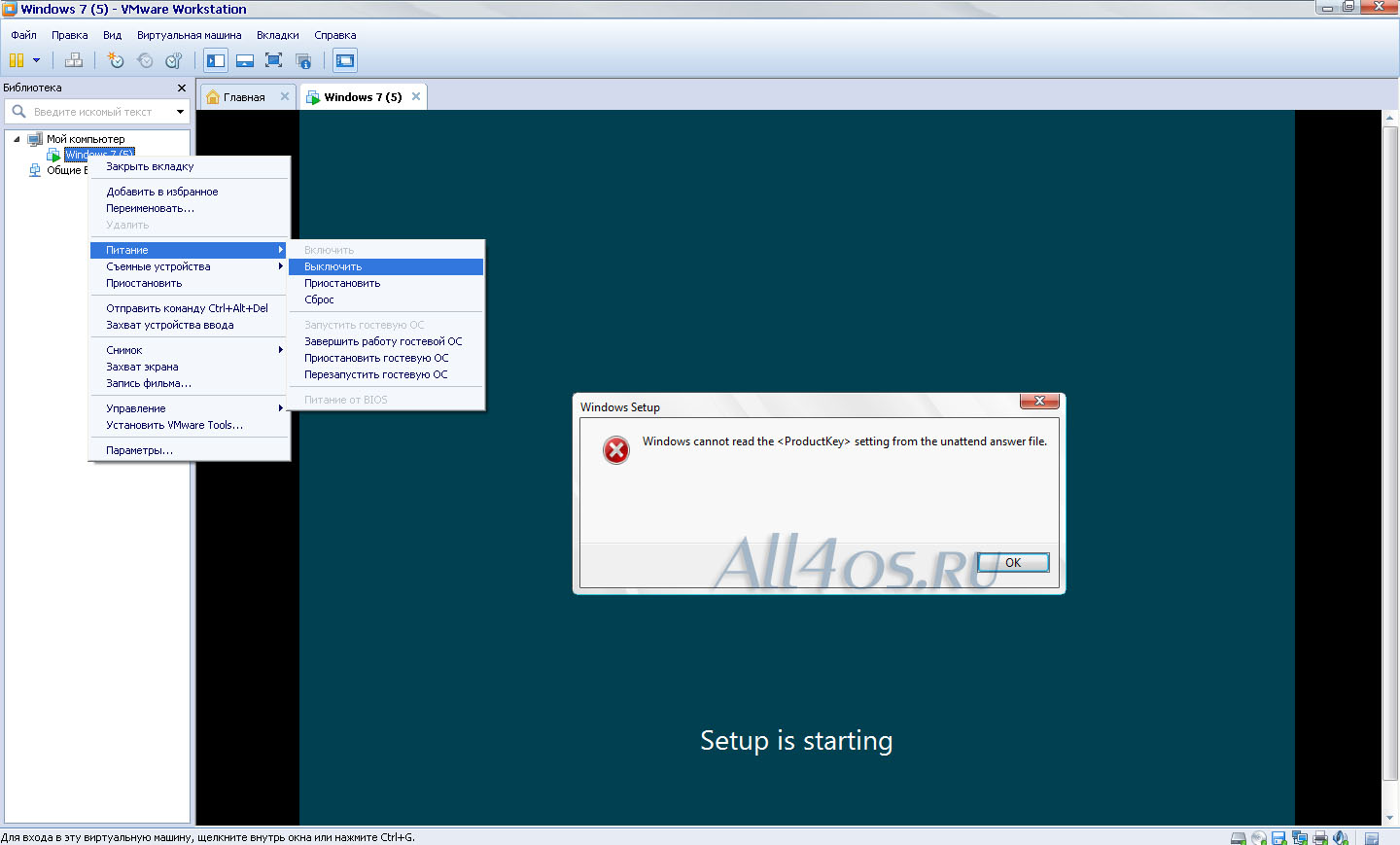Click the CD/DVD drive status icon

[1259, 837]
